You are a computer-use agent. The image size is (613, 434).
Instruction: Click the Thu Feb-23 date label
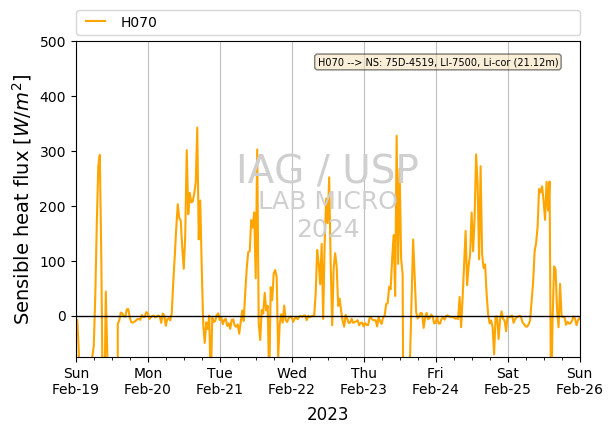pyautogui.click(x=363, y=381)
